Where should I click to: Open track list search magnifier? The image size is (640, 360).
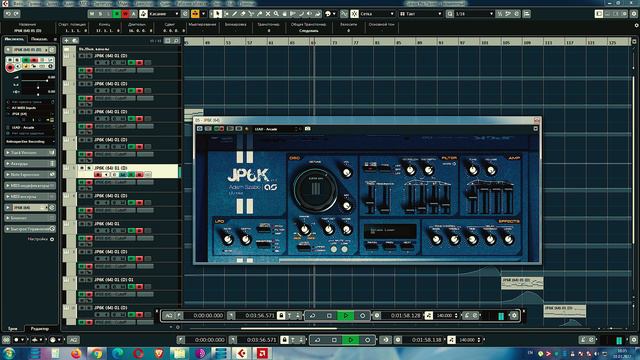(x=176, y=40)
